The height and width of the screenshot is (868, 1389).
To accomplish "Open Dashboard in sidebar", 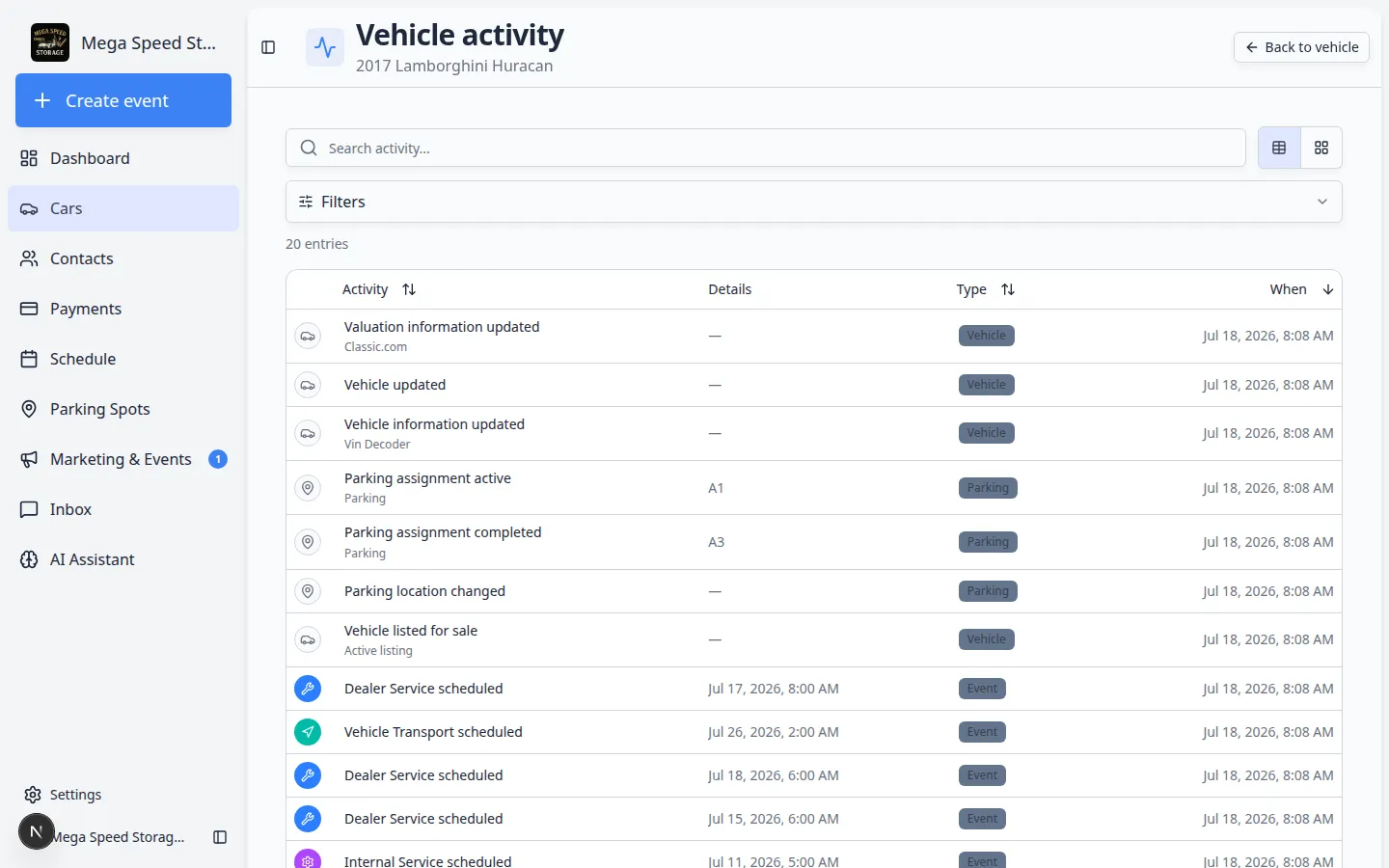I will pyautogui.click(x=123, y=158).
